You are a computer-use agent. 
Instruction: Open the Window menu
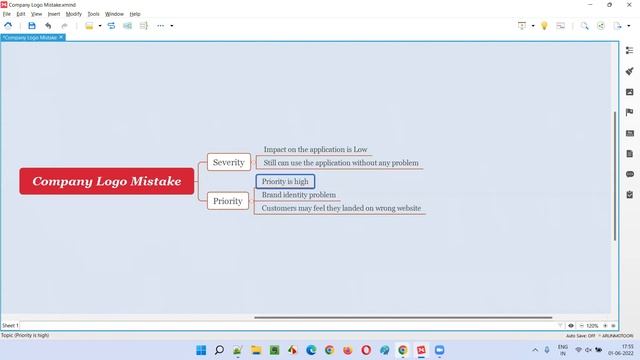pos(114,14)
